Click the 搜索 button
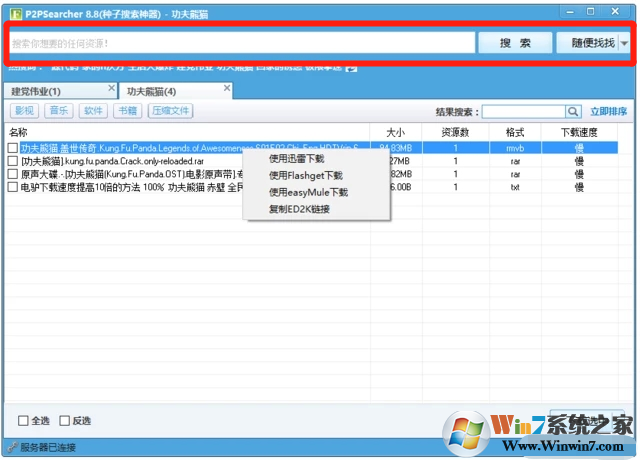 tap(515, 43)
